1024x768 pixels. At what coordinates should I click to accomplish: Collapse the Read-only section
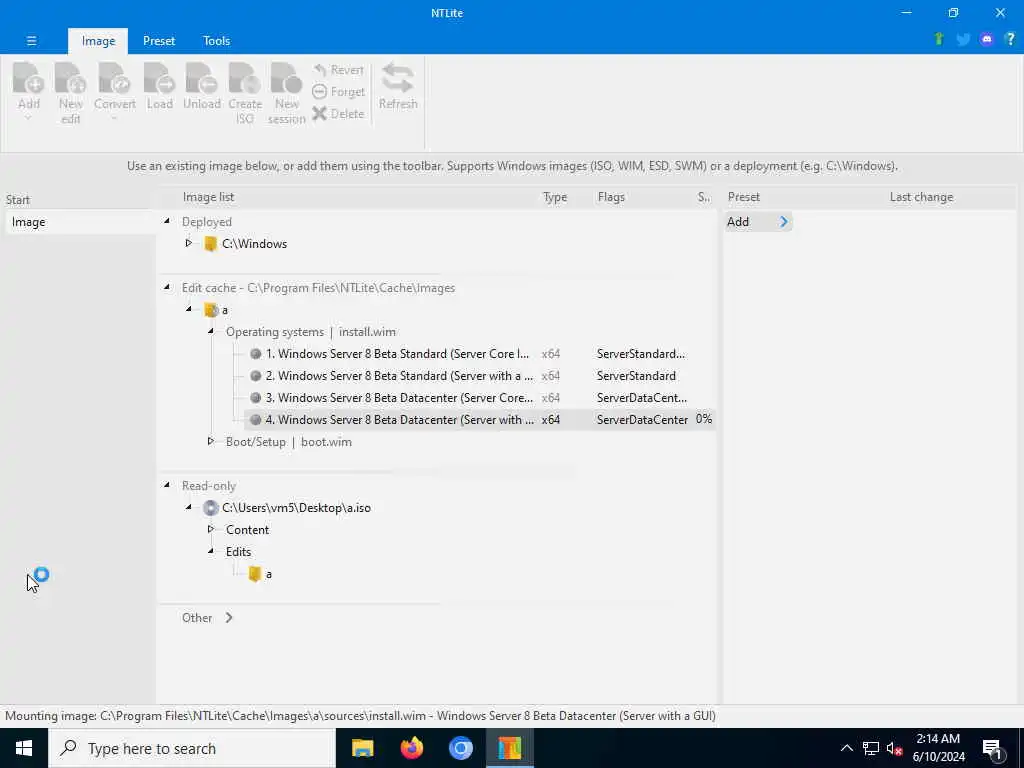[x=167, y=485]
